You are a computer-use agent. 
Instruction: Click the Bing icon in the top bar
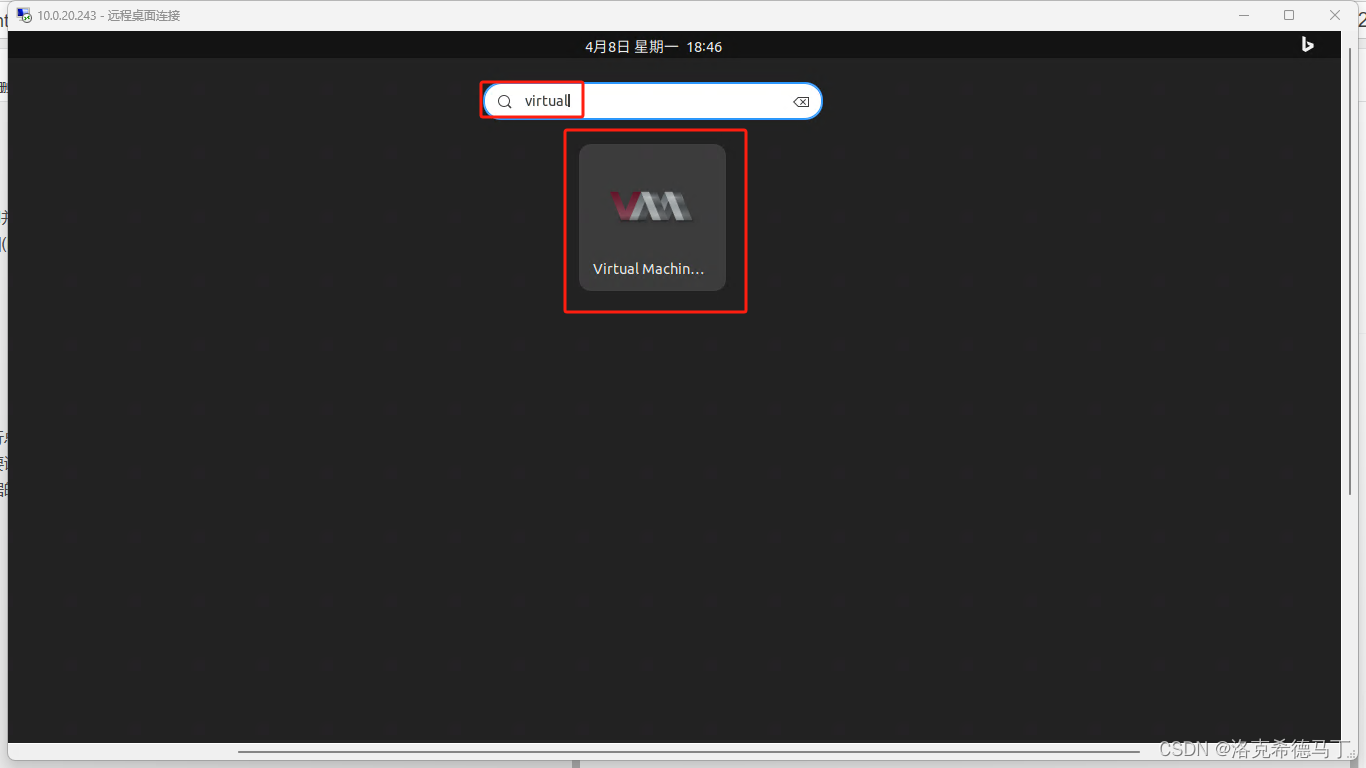click(1307, 45)
